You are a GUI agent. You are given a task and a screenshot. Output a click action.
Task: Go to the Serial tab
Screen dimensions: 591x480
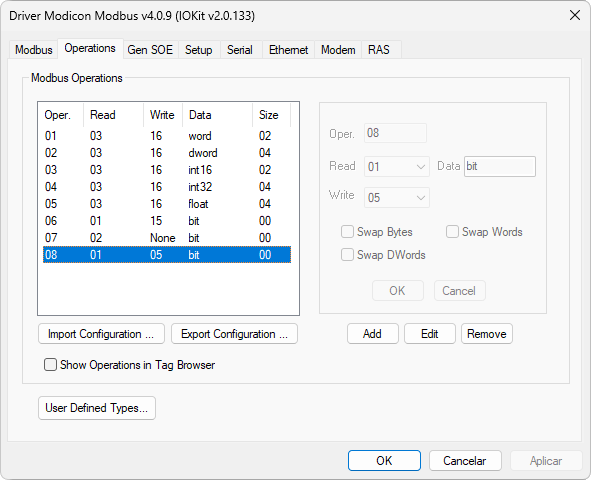tap(239, 50)
